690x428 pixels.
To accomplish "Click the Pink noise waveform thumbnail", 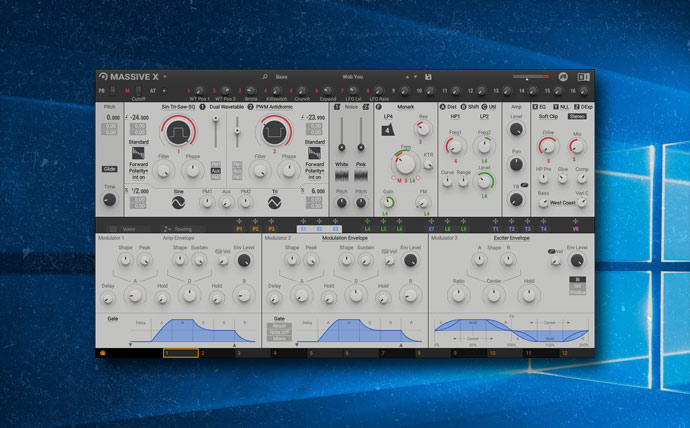I will pyautogui.click(x=361, y=176).
